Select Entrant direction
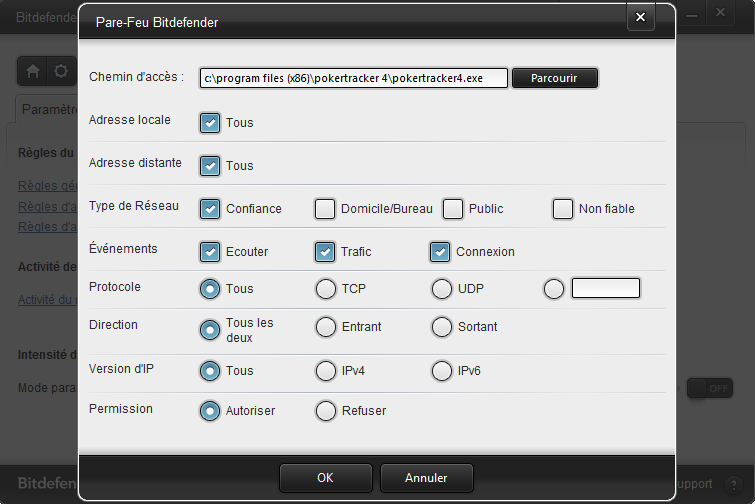Screen dimensions: 755x504 326,327
